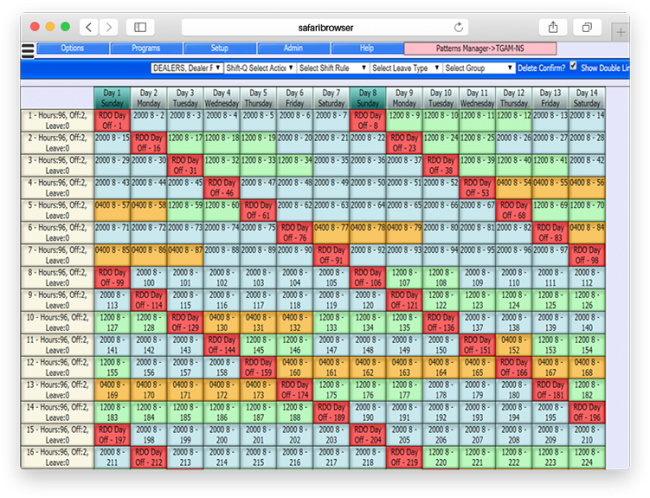Viewport: 650px width, 498px height.
Task: Click RDO Day Off - 98 cell
Action: click(587, 255)
